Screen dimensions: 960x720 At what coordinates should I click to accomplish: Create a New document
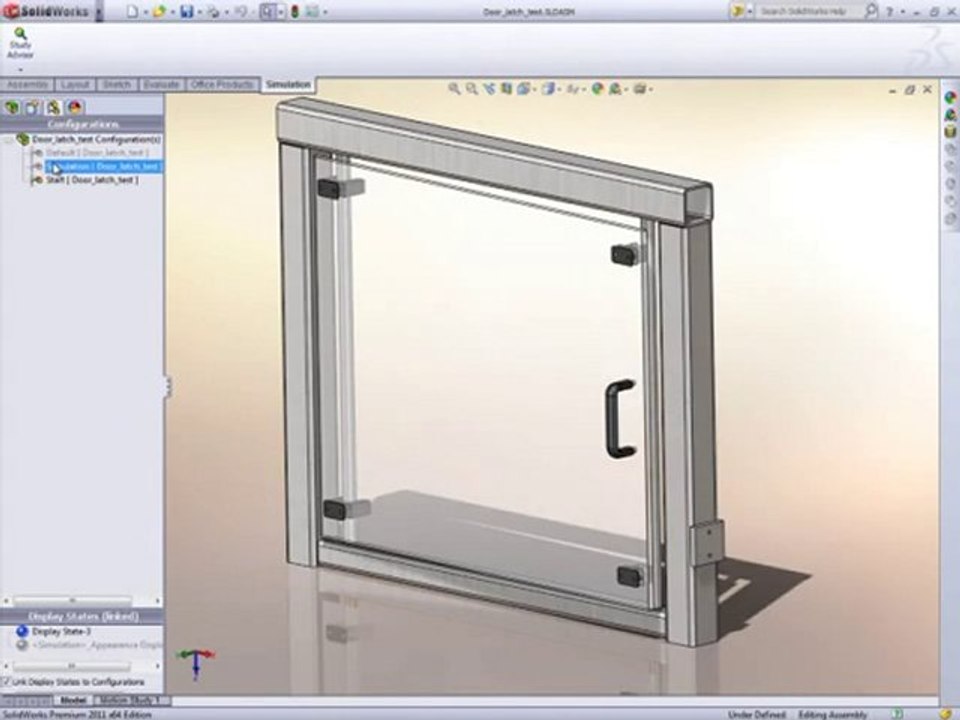coord(132,11)
